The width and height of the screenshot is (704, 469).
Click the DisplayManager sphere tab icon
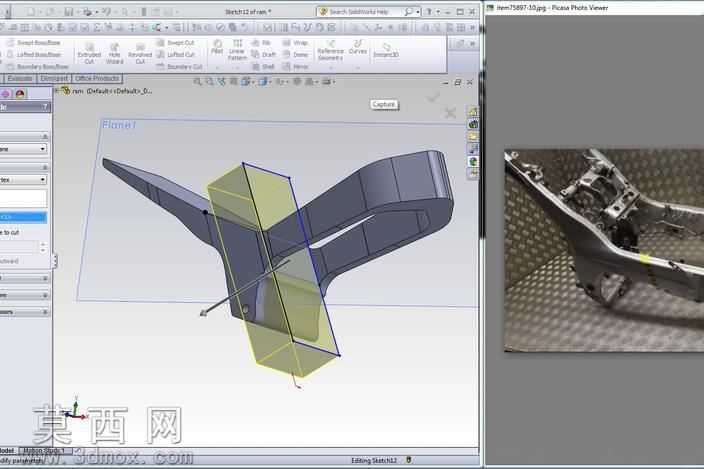(x=20, y=94)
